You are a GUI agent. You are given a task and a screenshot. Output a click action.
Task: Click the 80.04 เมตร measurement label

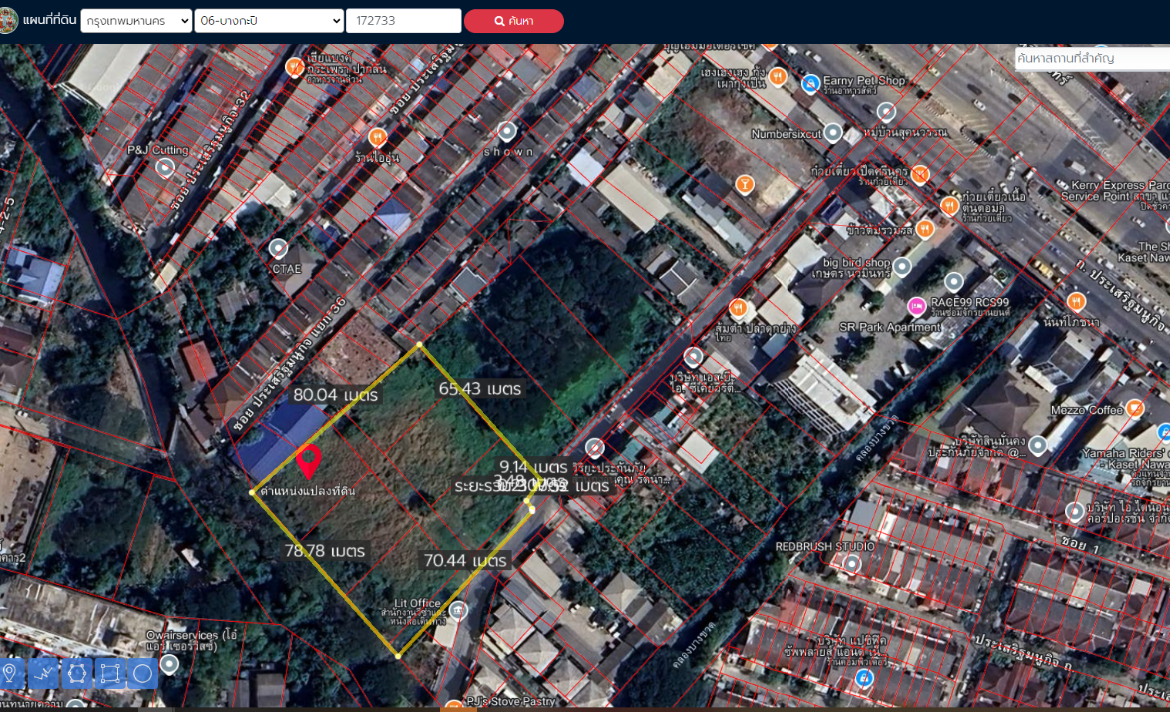336,395
